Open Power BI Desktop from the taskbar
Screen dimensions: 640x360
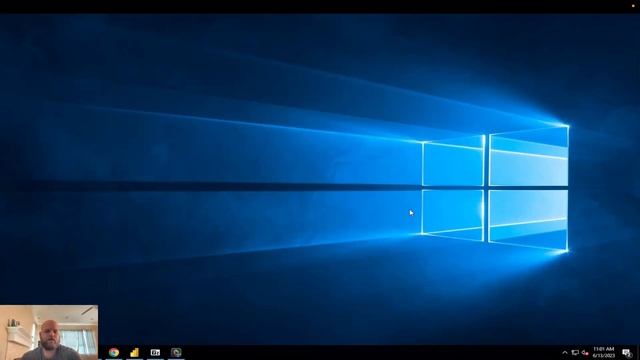(x=134, y=352)
